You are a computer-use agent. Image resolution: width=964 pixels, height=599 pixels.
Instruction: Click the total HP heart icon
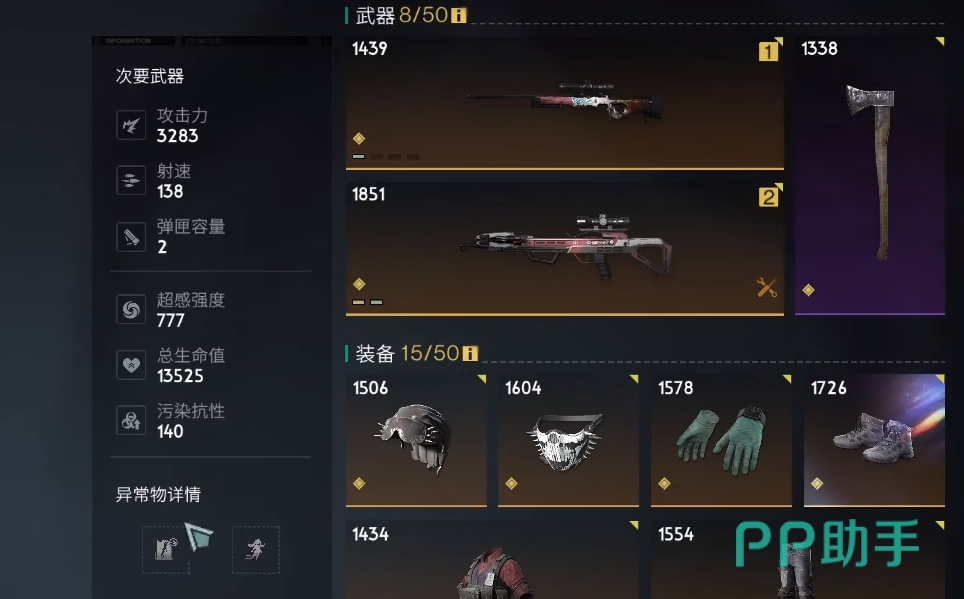coord(131,365)
